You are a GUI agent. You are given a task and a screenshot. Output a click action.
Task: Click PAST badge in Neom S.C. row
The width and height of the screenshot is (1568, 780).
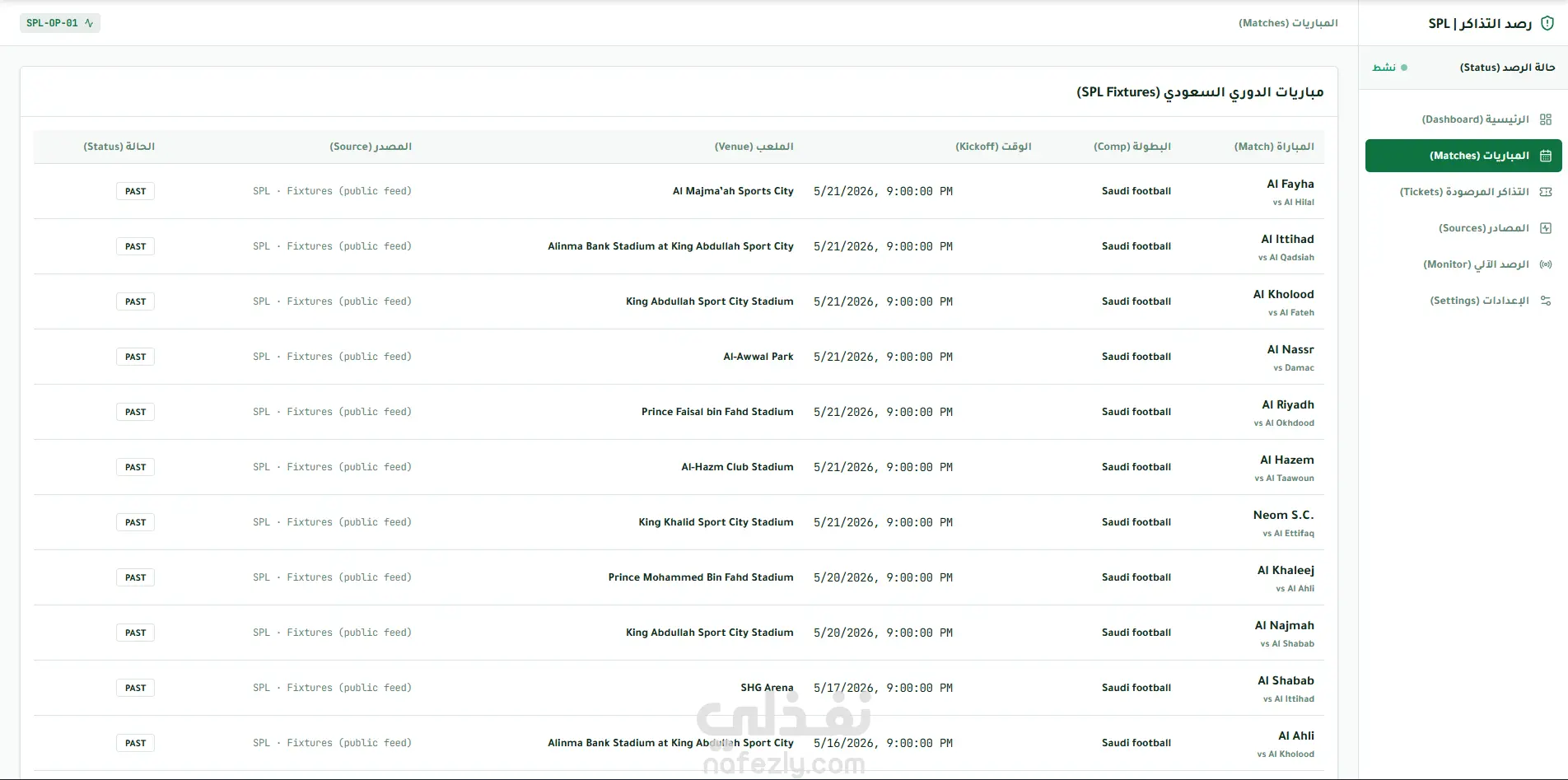[135, 522]
